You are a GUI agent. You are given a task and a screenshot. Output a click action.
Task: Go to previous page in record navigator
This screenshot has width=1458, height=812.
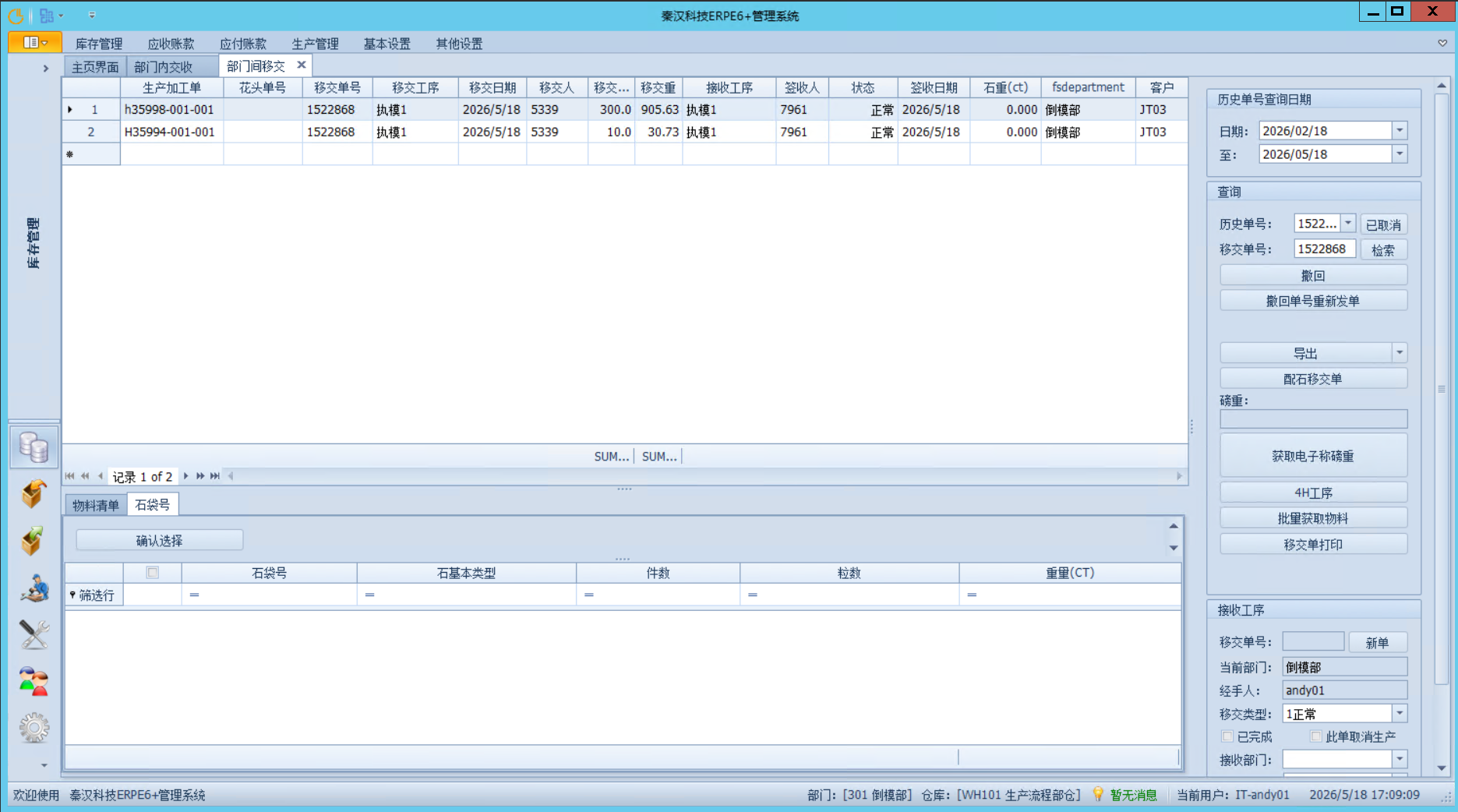click(x=85, y=475)
